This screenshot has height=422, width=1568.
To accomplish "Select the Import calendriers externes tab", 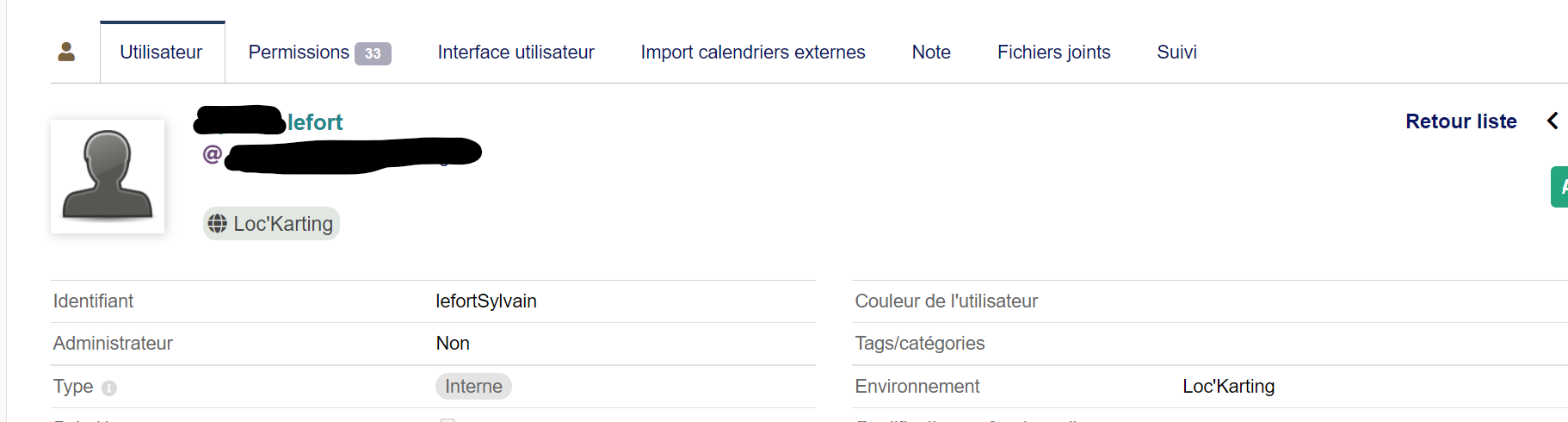I will tap(752, 53).
